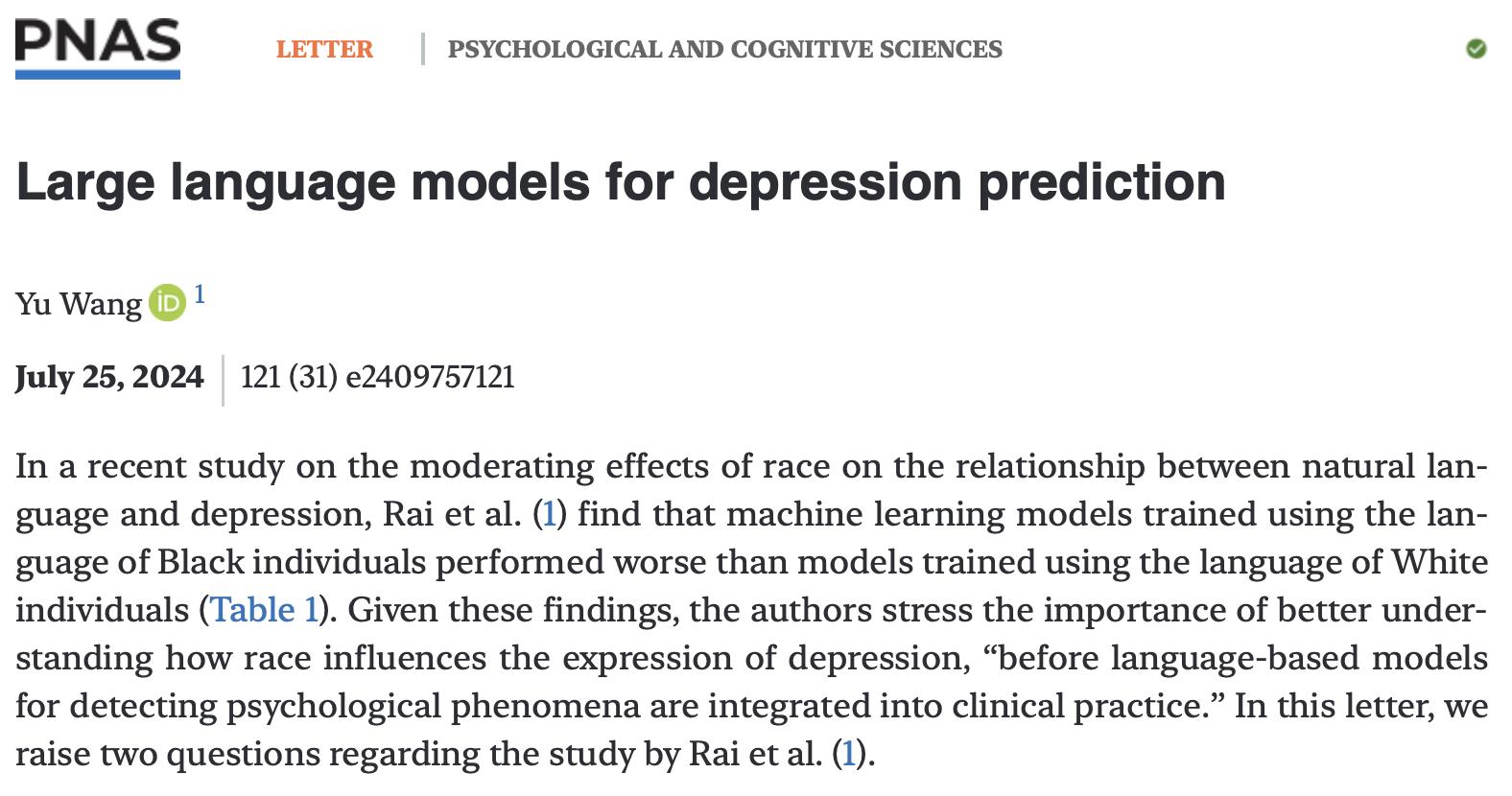Screen dimensions: 1512x796
Task: Open Yu Wang's ORCID iD icon
Action: click(167, 303)
